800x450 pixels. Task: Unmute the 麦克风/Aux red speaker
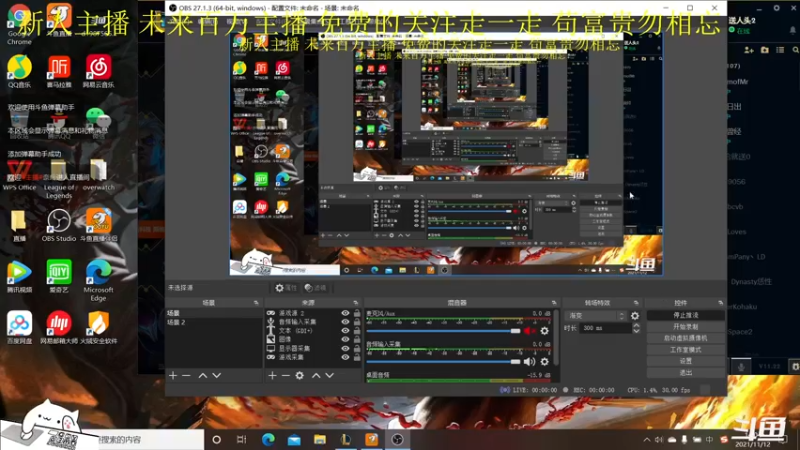[x=529, y=331]
